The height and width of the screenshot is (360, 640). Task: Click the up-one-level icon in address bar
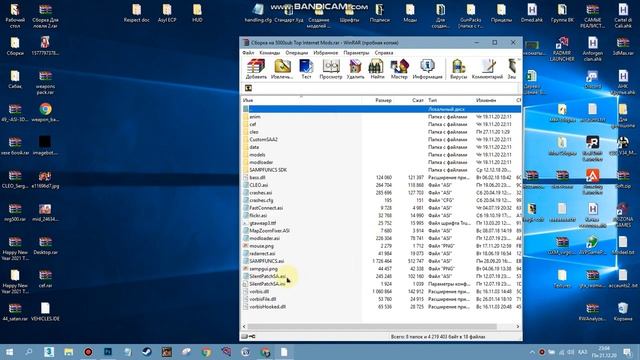(x=248, y=88)
